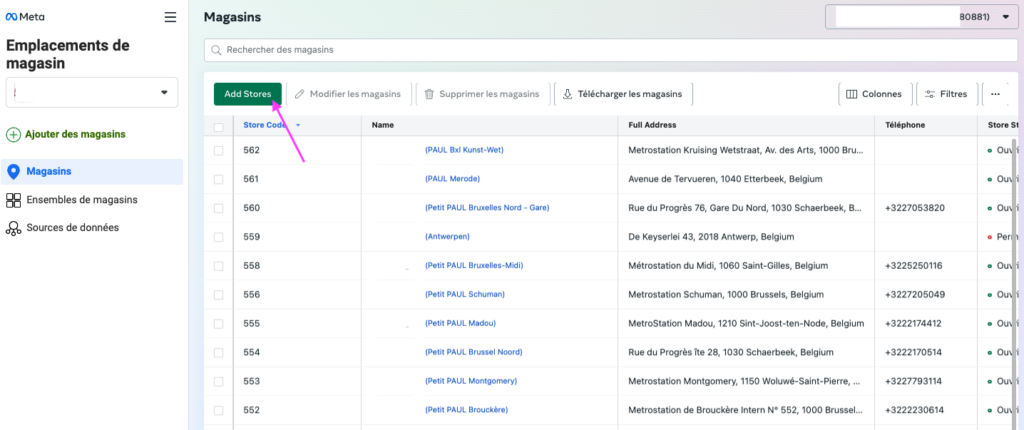Image resolution: width=1024 pixels, height=430 pixels.
Task: Check the box for store 555
Action: pos(219,323)
